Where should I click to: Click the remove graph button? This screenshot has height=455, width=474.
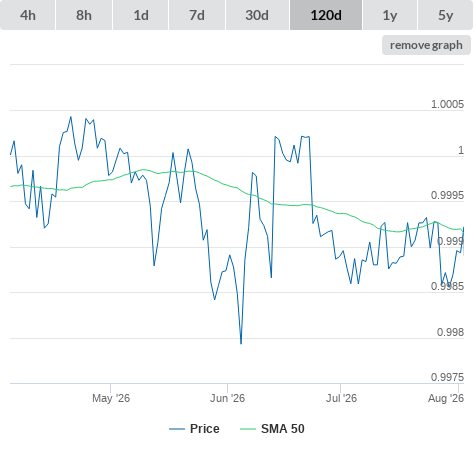tap(426, 45)
